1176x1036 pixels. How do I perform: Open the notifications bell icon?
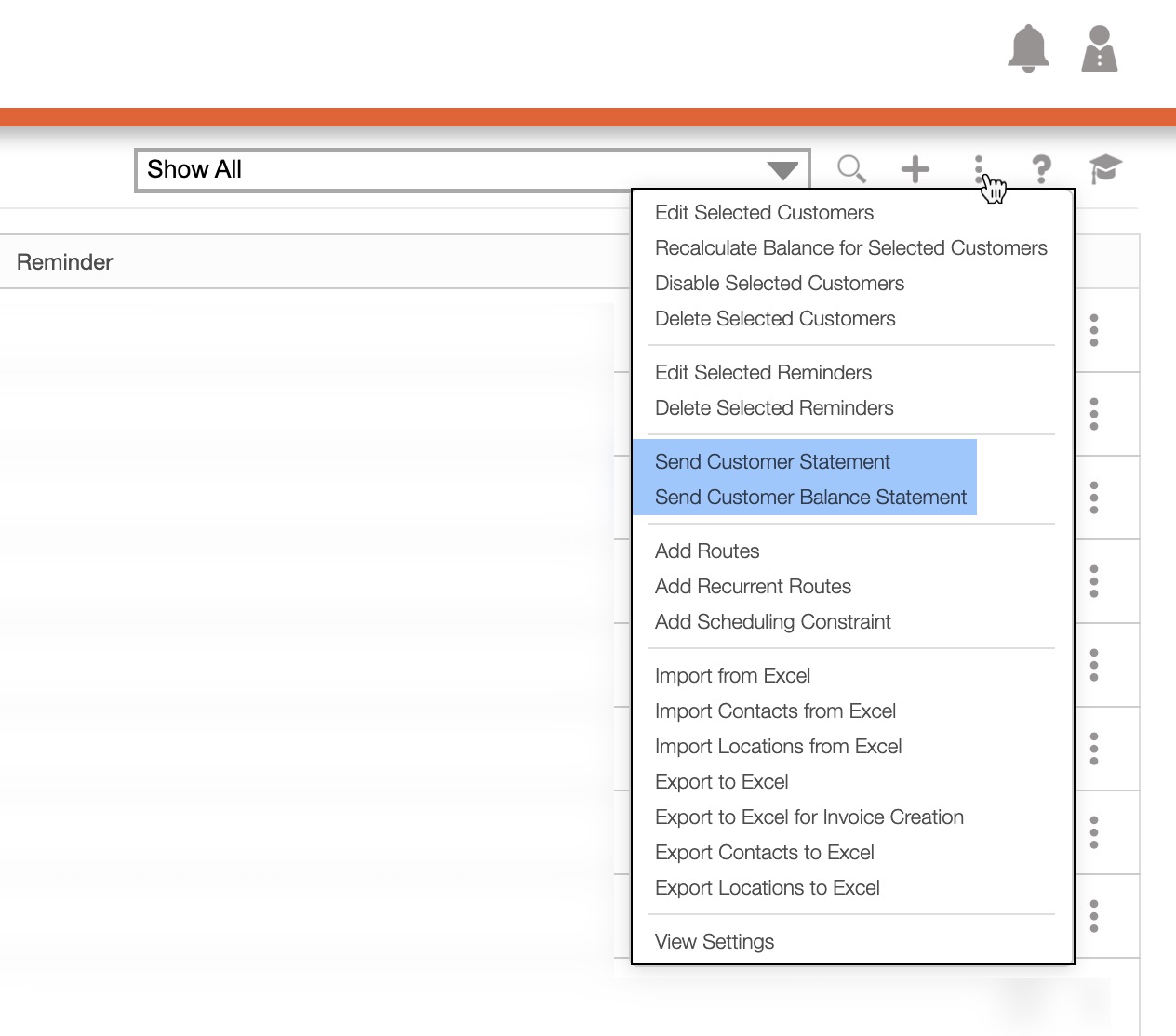(1028, 48)
